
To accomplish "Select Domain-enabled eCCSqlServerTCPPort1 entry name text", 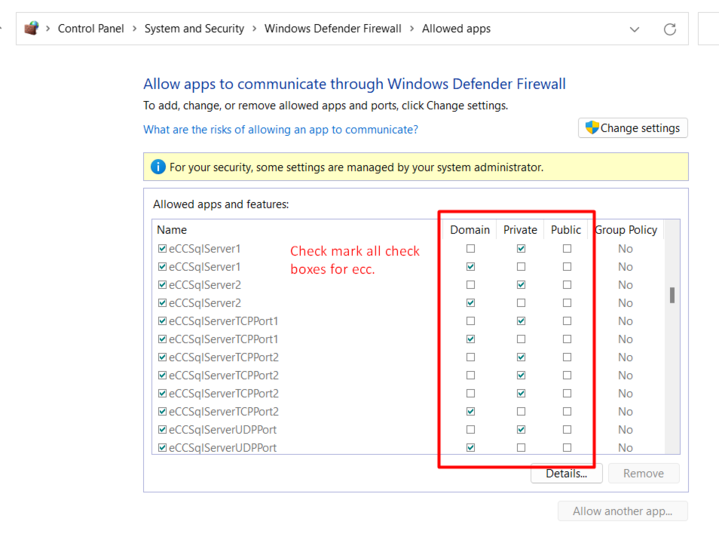I will 223,339.
